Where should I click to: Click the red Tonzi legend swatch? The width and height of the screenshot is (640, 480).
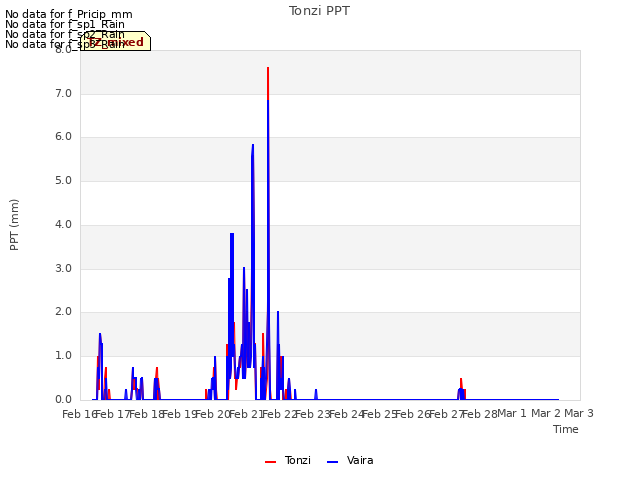coord(270,462)
